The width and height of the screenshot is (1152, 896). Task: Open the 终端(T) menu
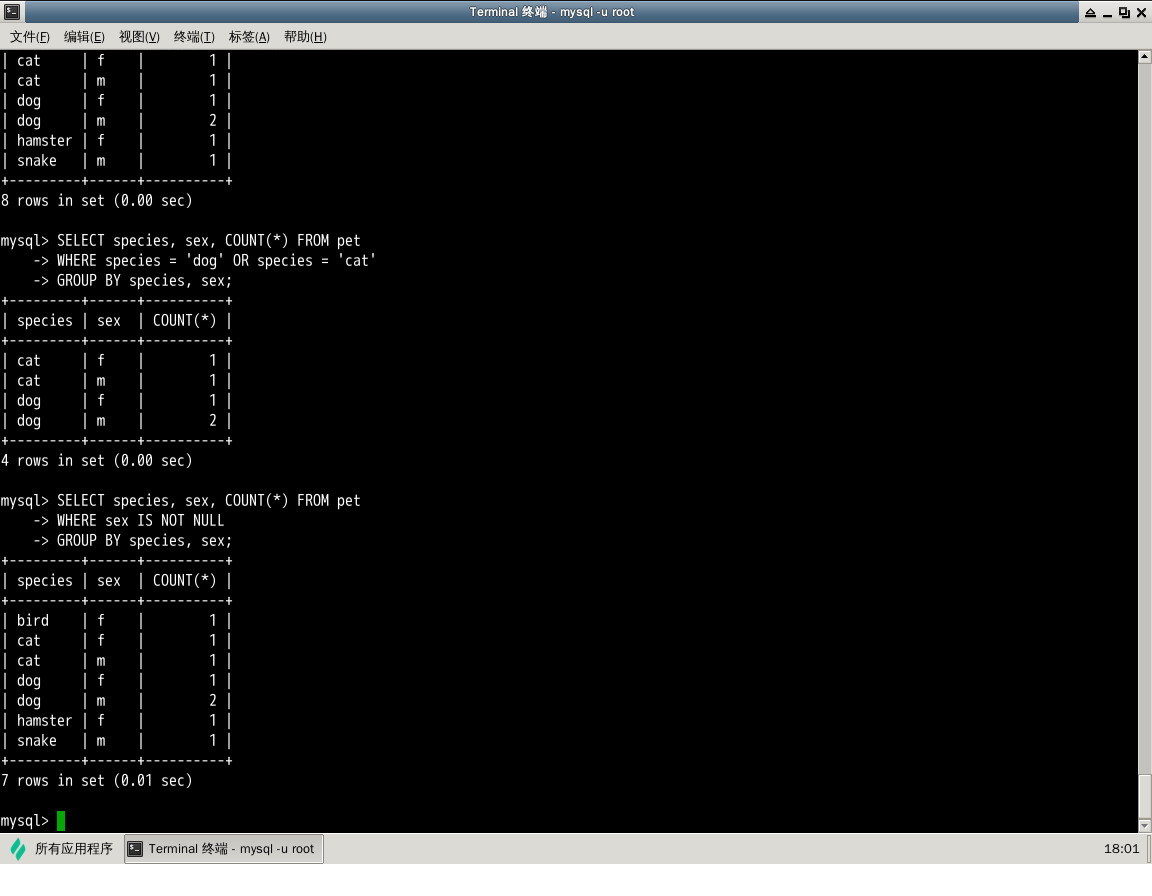(194, 37)
